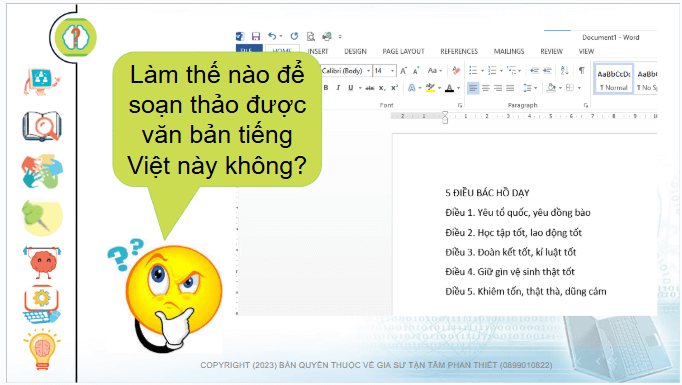This screenshot has height=385, width=682.
Task: Click the Shading paint bucket button
Action: point(551,88)
